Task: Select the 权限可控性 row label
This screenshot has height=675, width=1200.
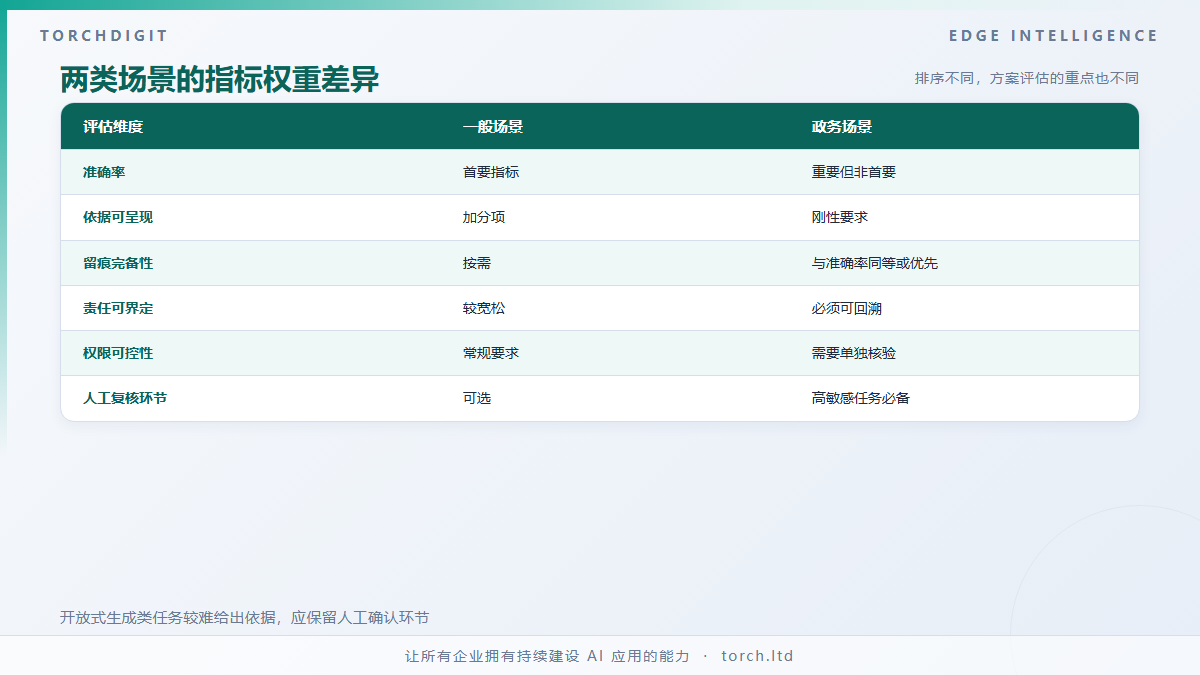Action: [118, 353]
